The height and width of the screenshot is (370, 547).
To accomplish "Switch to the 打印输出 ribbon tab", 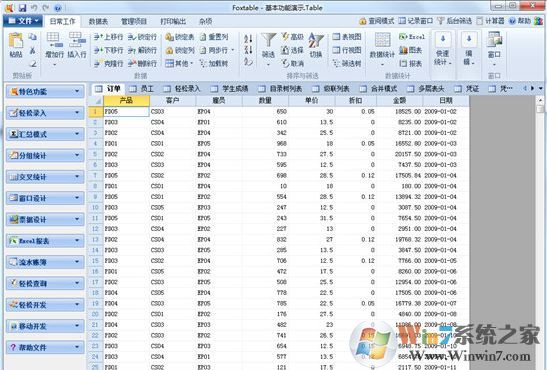I will point(173,22).
